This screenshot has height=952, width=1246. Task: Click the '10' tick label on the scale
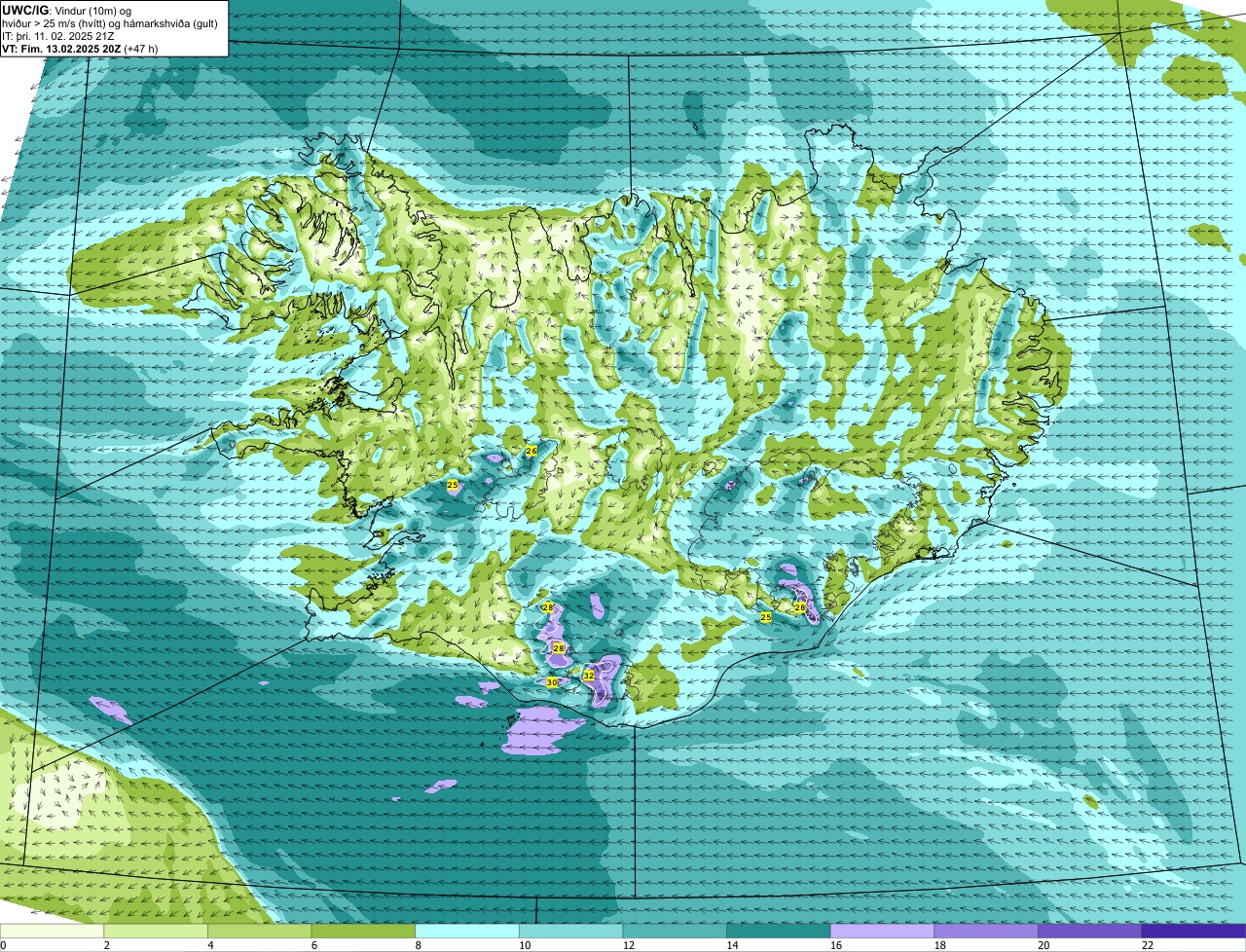click(525, 945)
